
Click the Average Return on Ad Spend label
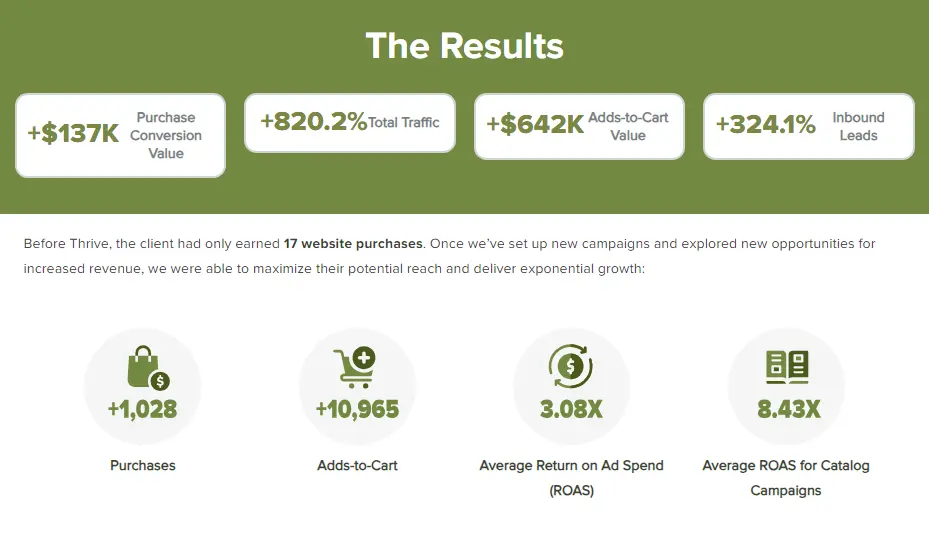pos(571,465)
